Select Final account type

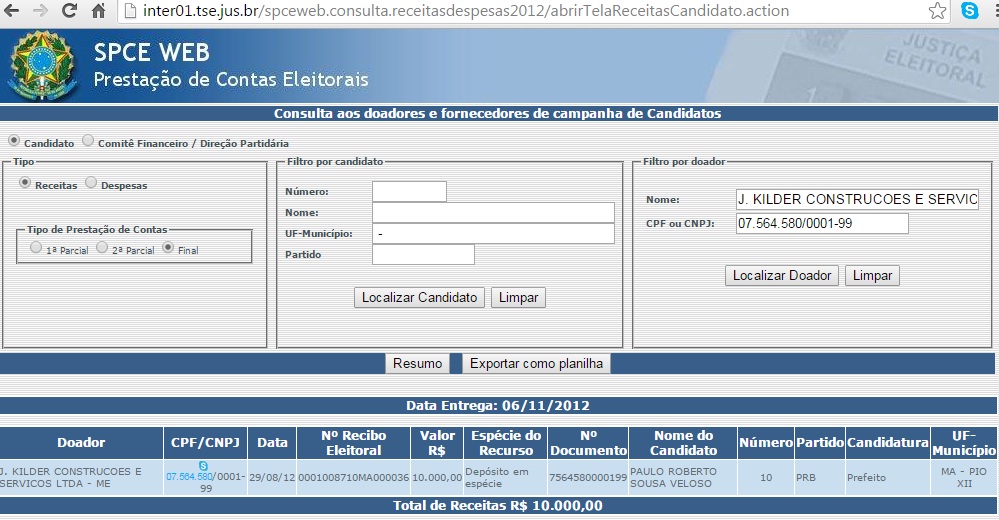tap(168, 247)
